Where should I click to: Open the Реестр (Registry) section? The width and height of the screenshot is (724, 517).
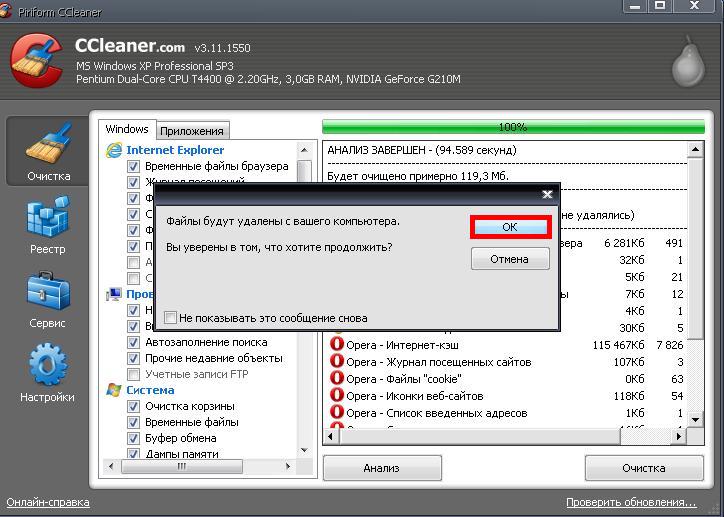48,225
